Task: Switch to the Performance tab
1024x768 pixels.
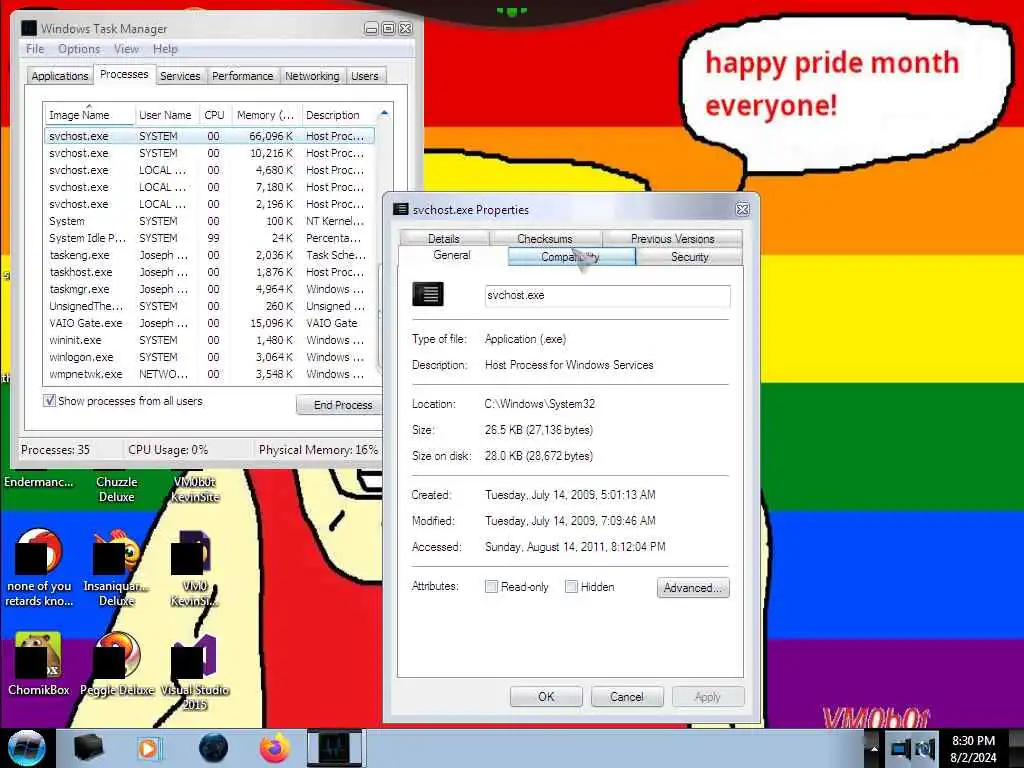Action: click(x=242, y=76)
